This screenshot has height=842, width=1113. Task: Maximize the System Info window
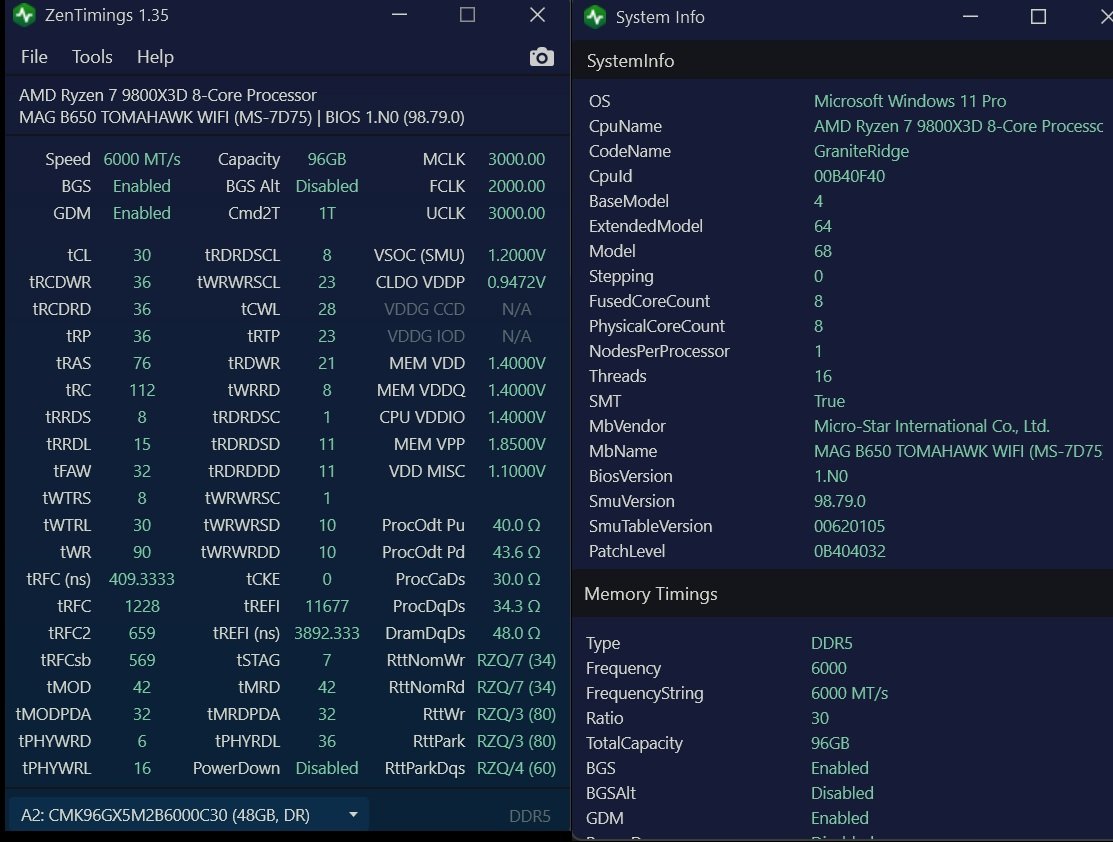[x=1038, y=16]
